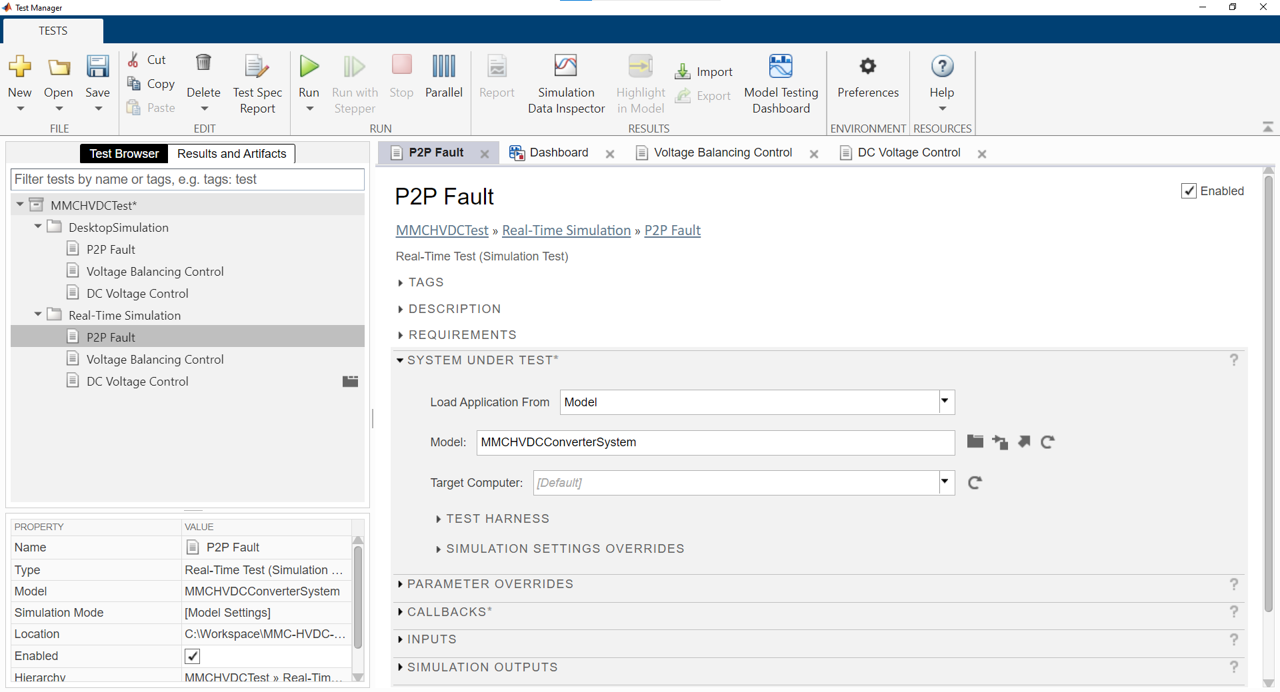The width and height of the screenshot is (1280, 692).
Task: Collapse the DesktopSimulation tree folder
Action: (x=38, y=227)
